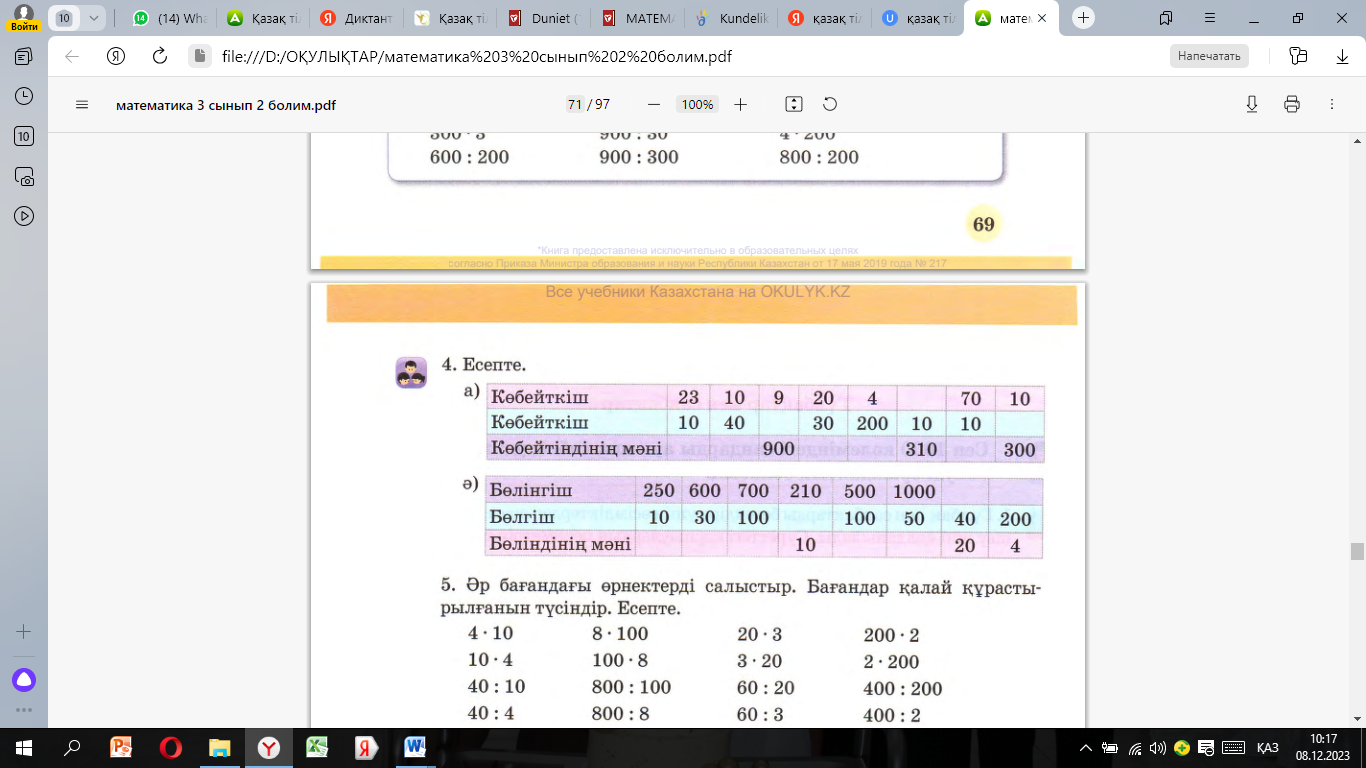Expand the tab list dropdown arrow
The height and width of the screenshot is (768, 1366).
(x=93, y=18)
